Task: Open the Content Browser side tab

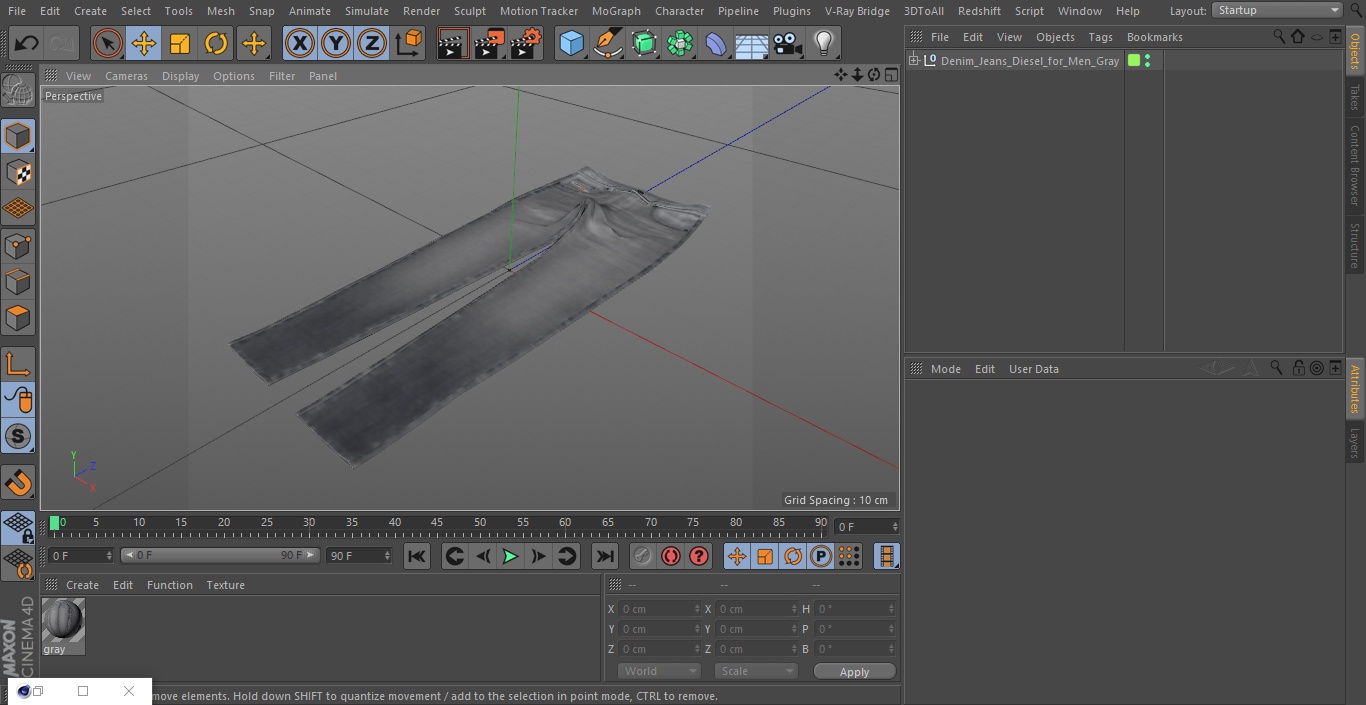Action: tap(1355, 164)
